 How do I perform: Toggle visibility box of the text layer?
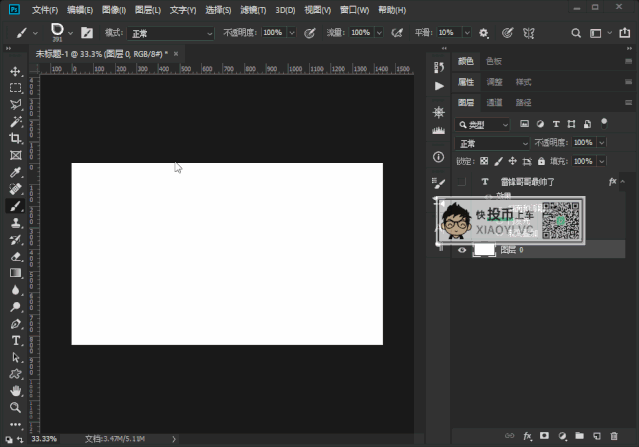coord(462,182)
